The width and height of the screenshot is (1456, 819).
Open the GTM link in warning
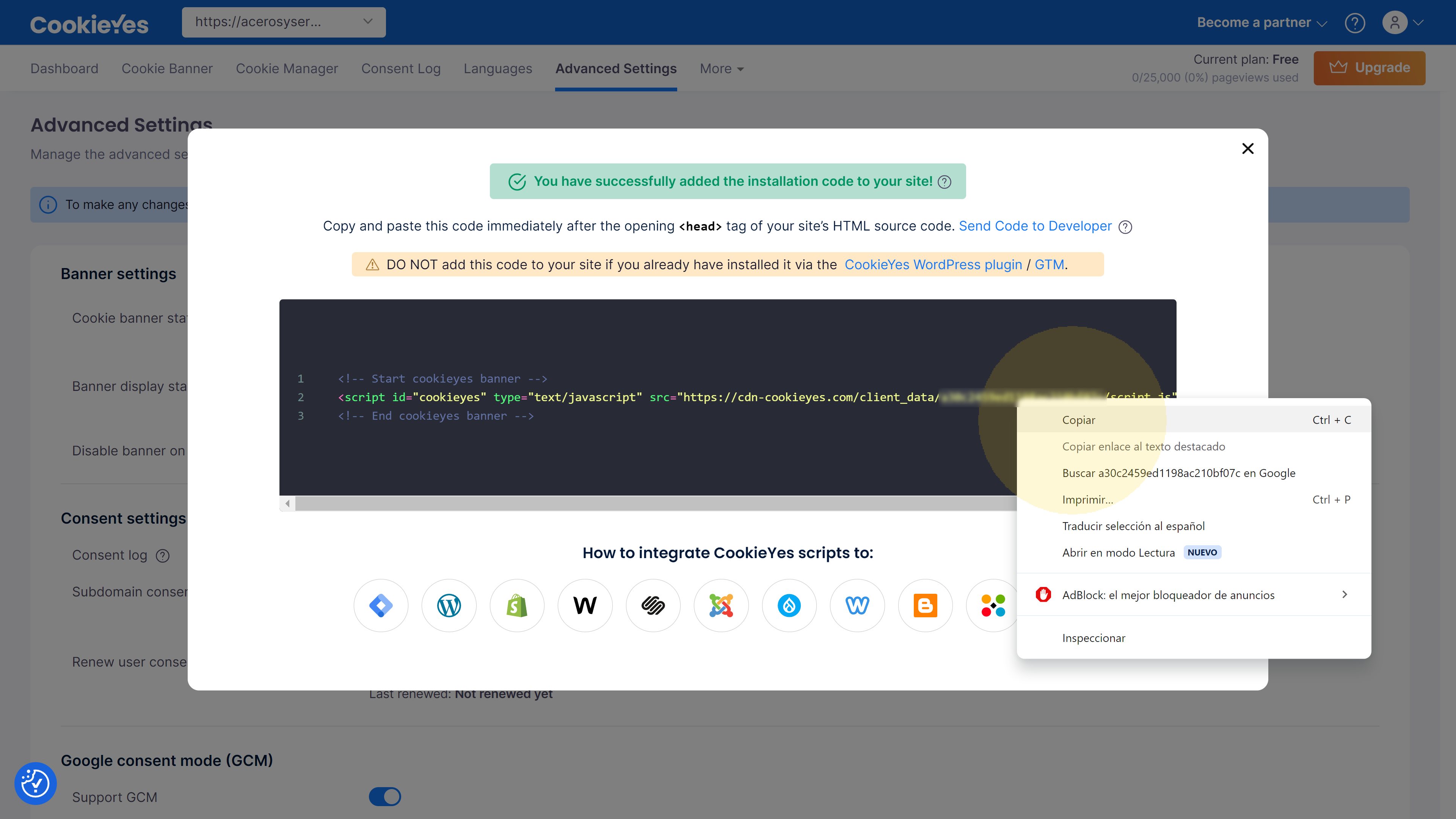tap(1050, 265)
